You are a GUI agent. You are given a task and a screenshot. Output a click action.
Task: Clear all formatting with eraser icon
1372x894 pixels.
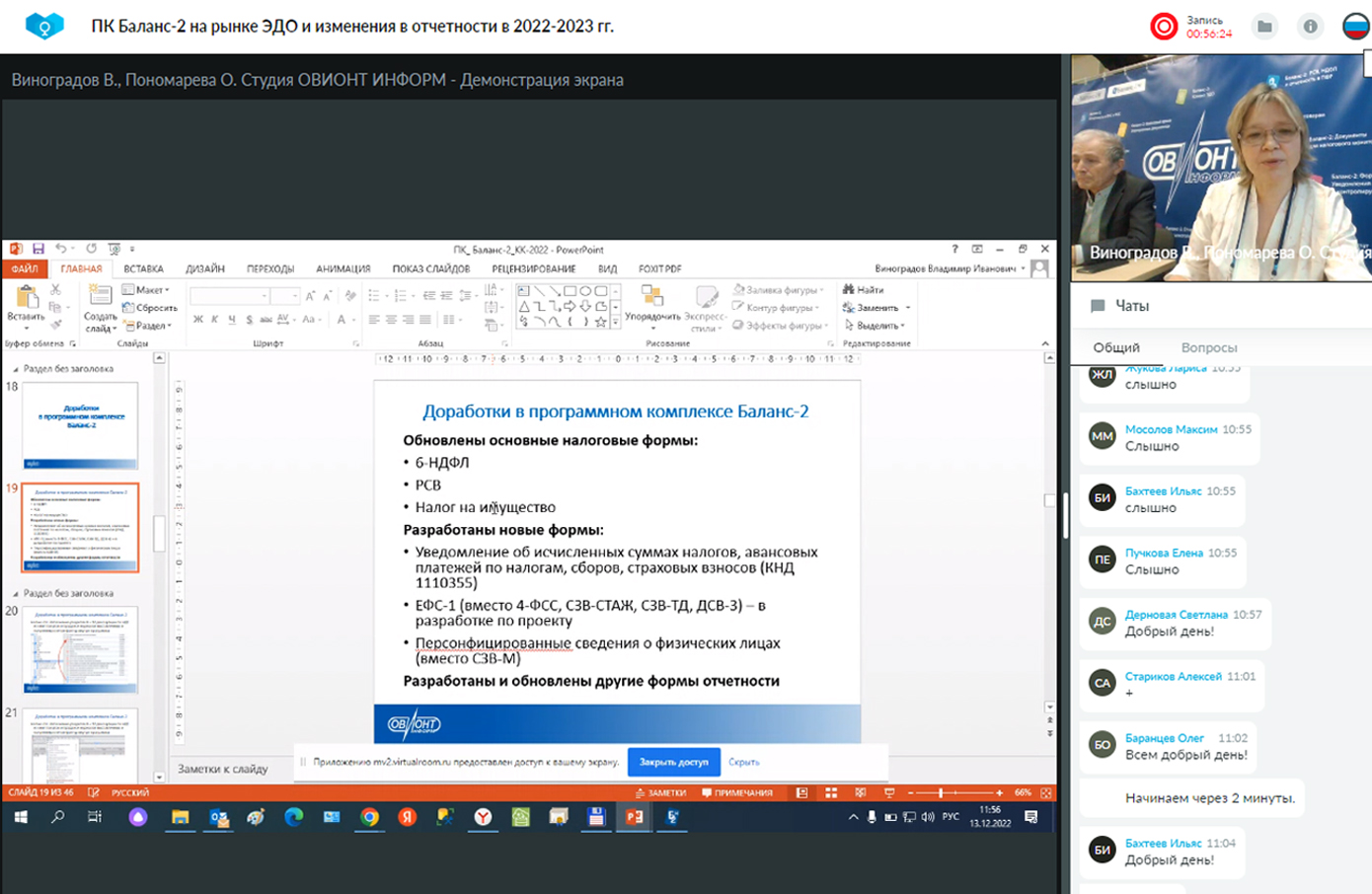pyautogui.click(x=350, y=296)
